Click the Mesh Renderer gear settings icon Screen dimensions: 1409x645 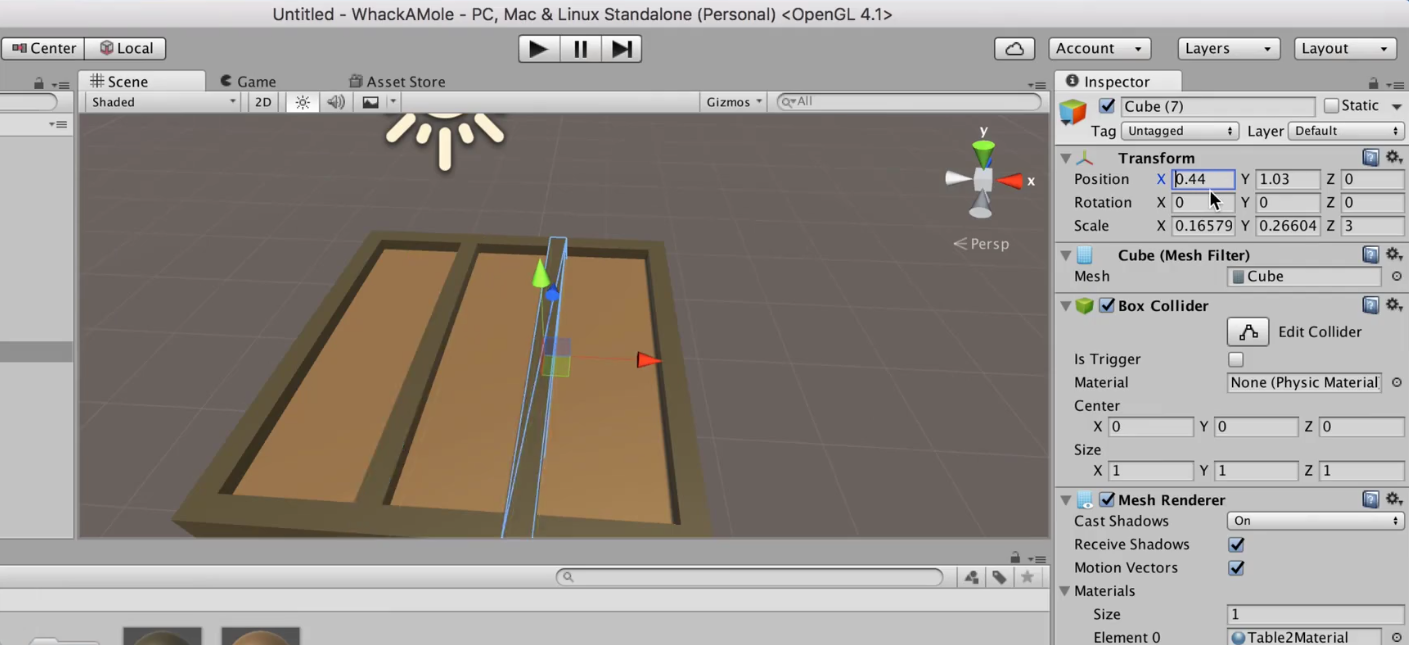click(x=1394, y=499)
